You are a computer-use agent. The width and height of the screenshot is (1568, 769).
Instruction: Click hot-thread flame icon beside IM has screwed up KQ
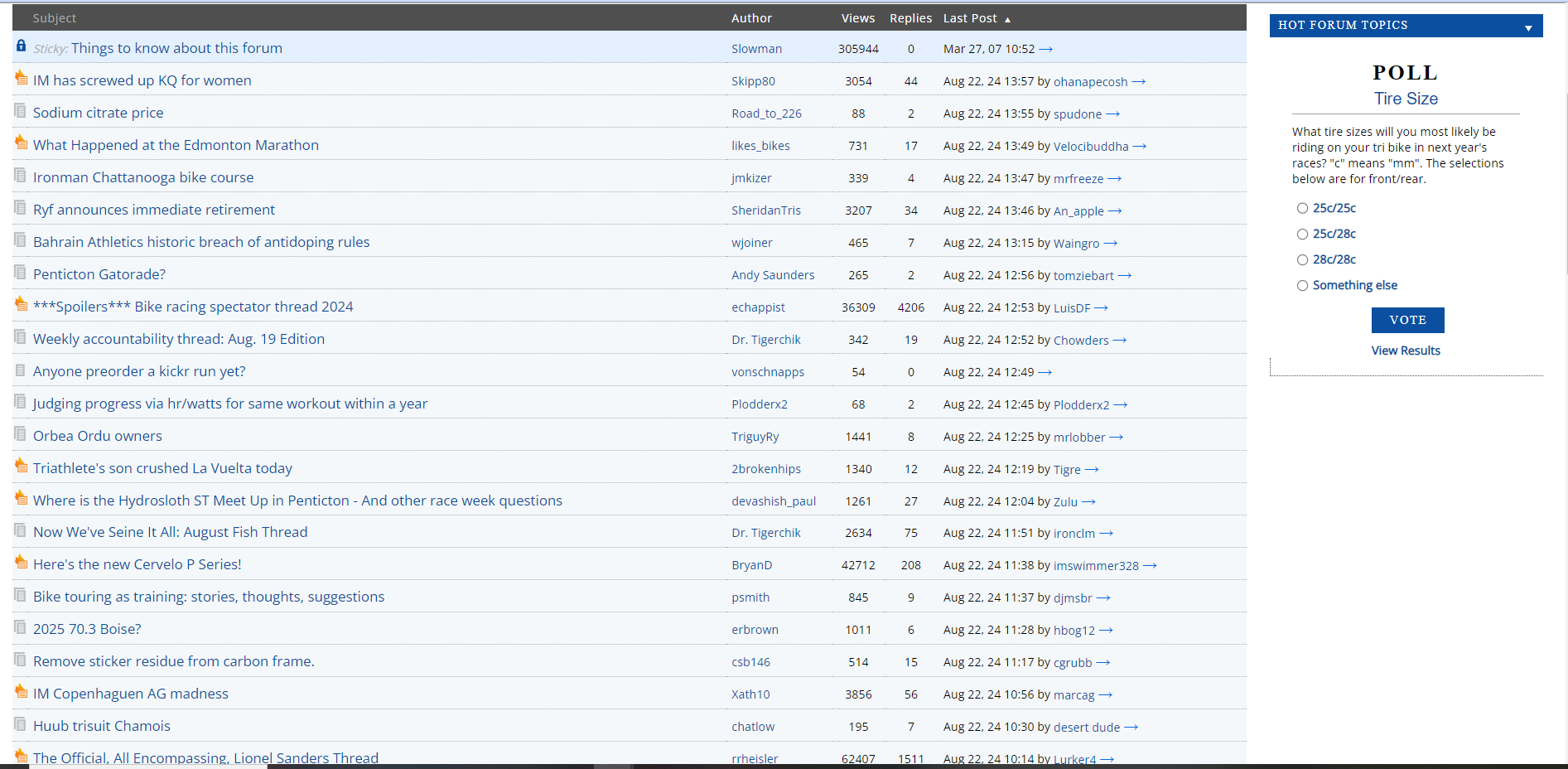(21, 78)
